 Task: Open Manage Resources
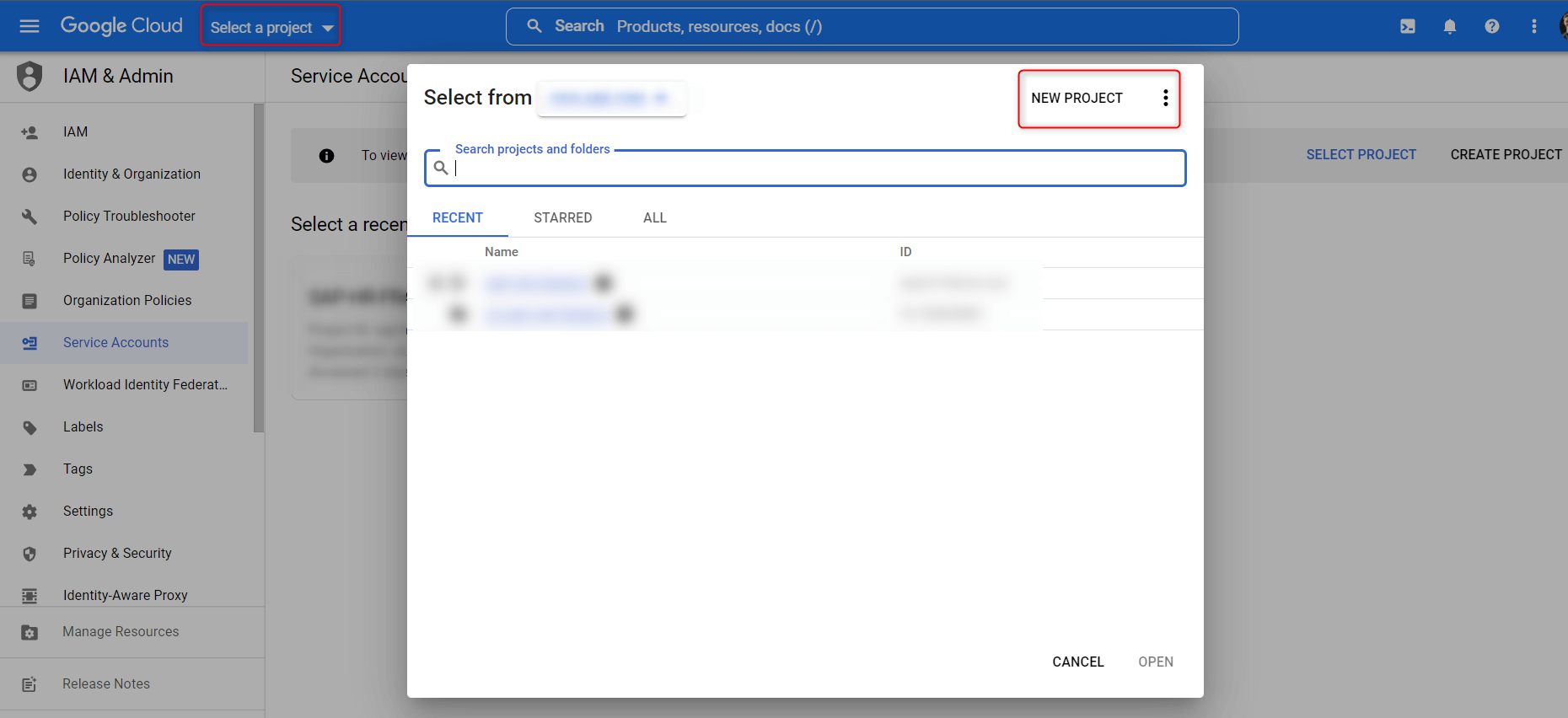pyautogui.click(x=121, y=631)
